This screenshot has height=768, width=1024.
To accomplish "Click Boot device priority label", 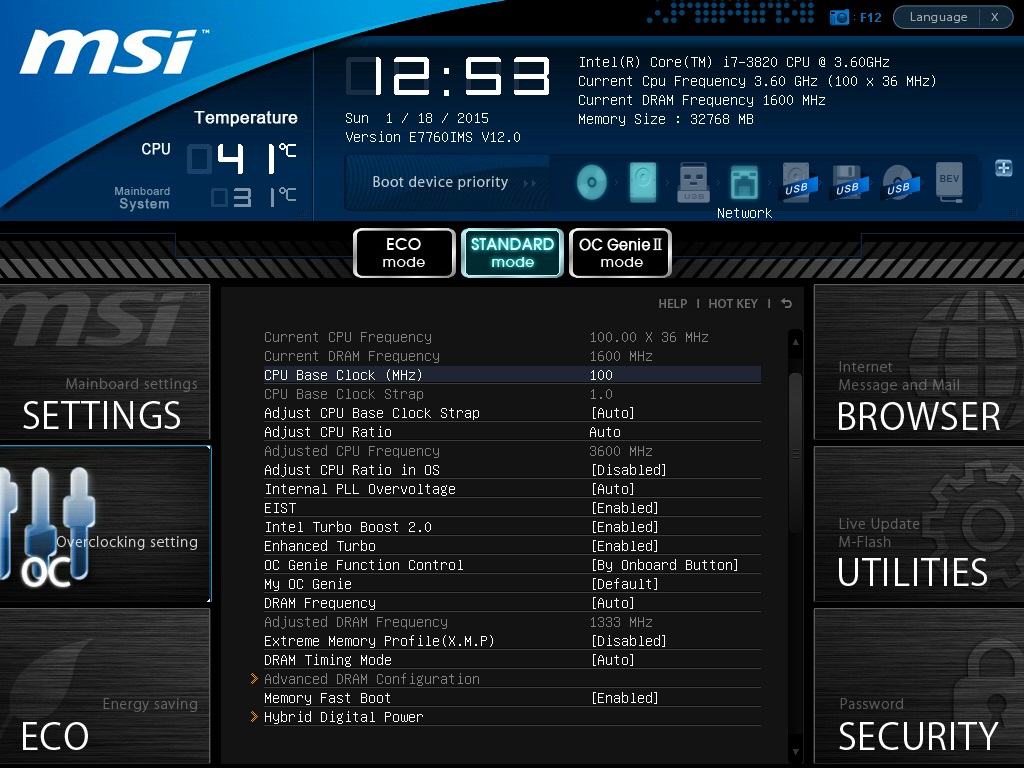I will pyautogui.click(x=440, y=182).
